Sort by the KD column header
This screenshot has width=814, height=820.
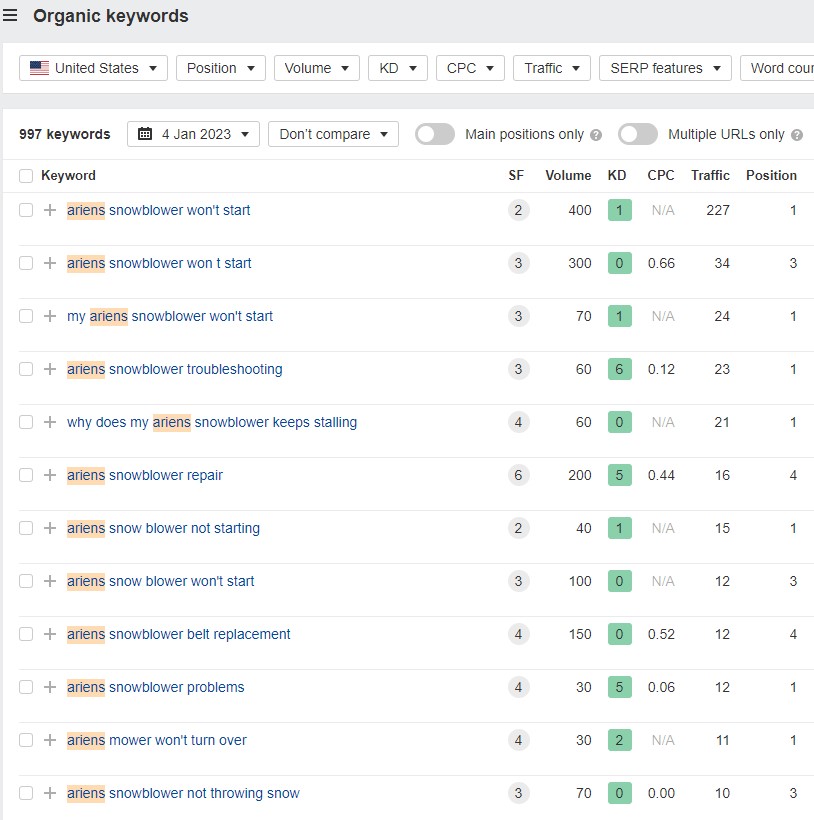[617, 176]
